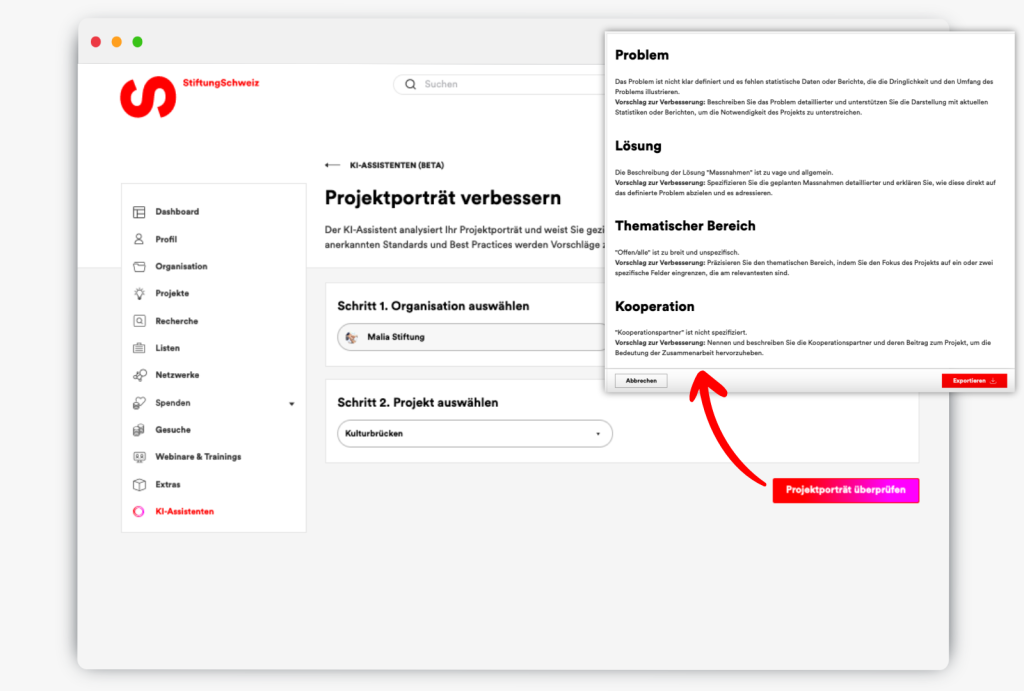Go to Webinare & Trainings menu item

click(x=198, y=457)
